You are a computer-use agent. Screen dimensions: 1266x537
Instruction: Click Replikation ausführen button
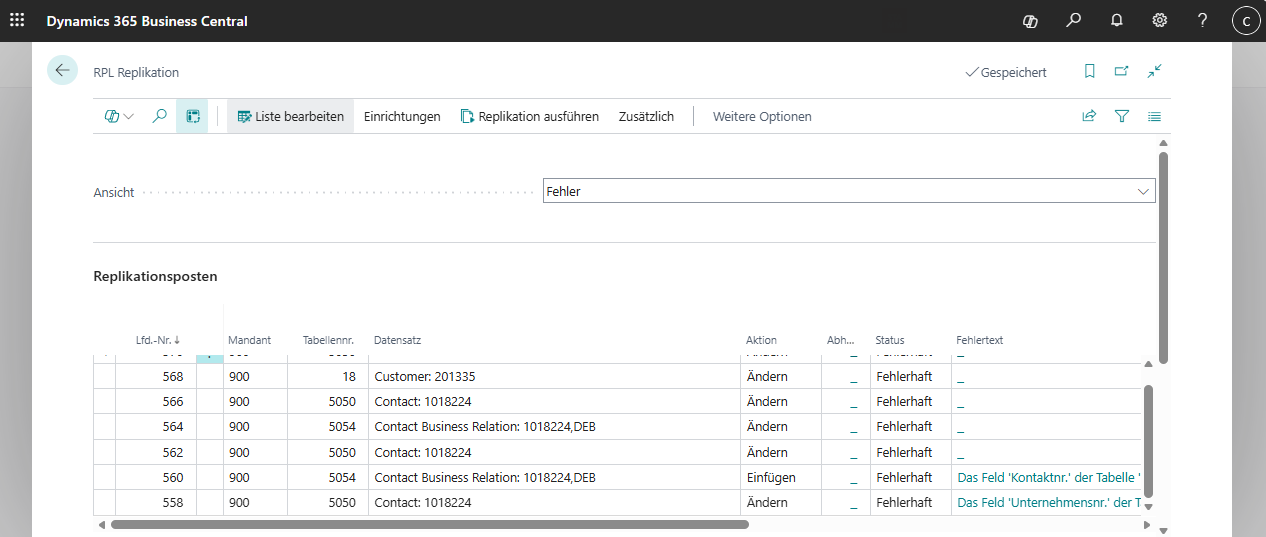[x=529, y=116]
